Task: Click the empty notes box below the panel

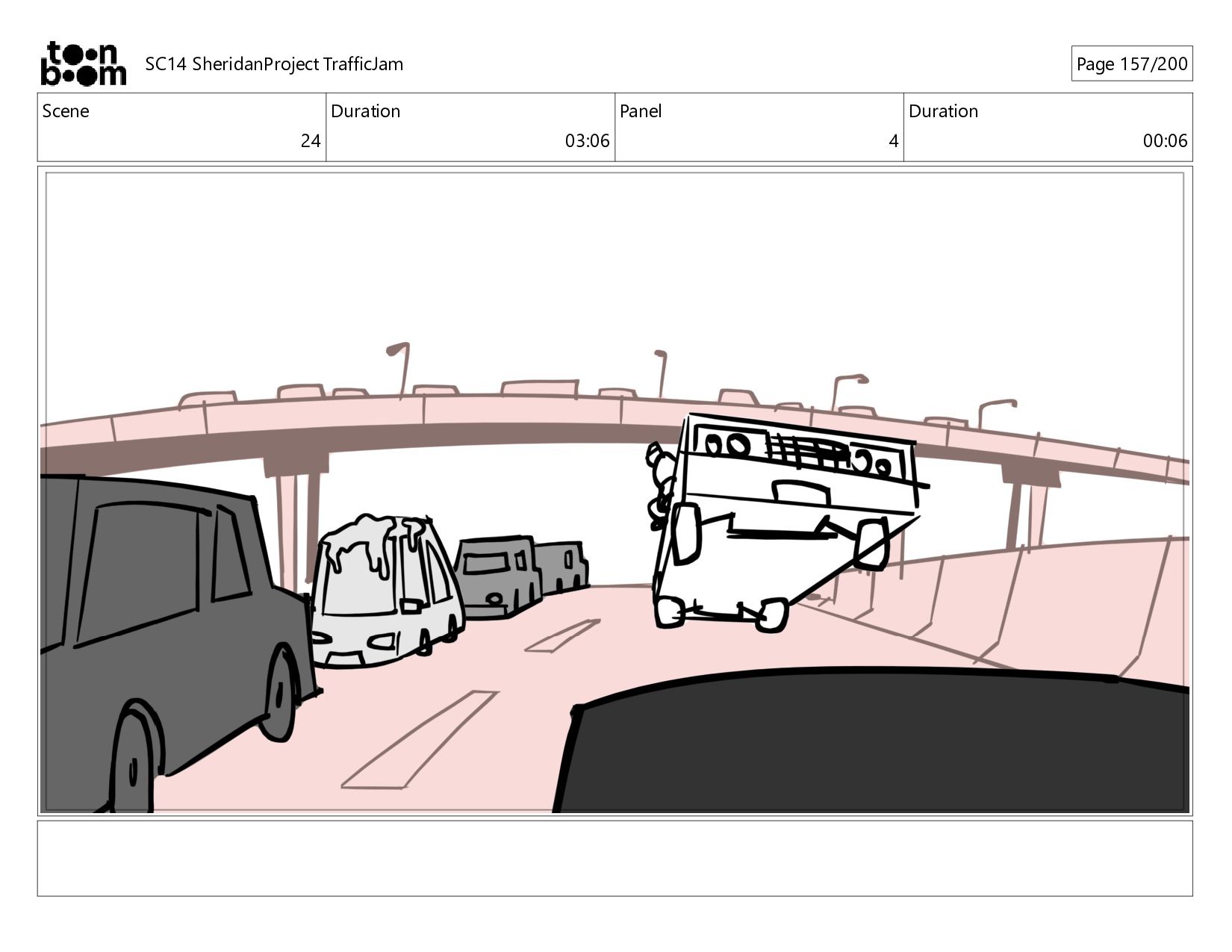Action: (x=615, y=858)
